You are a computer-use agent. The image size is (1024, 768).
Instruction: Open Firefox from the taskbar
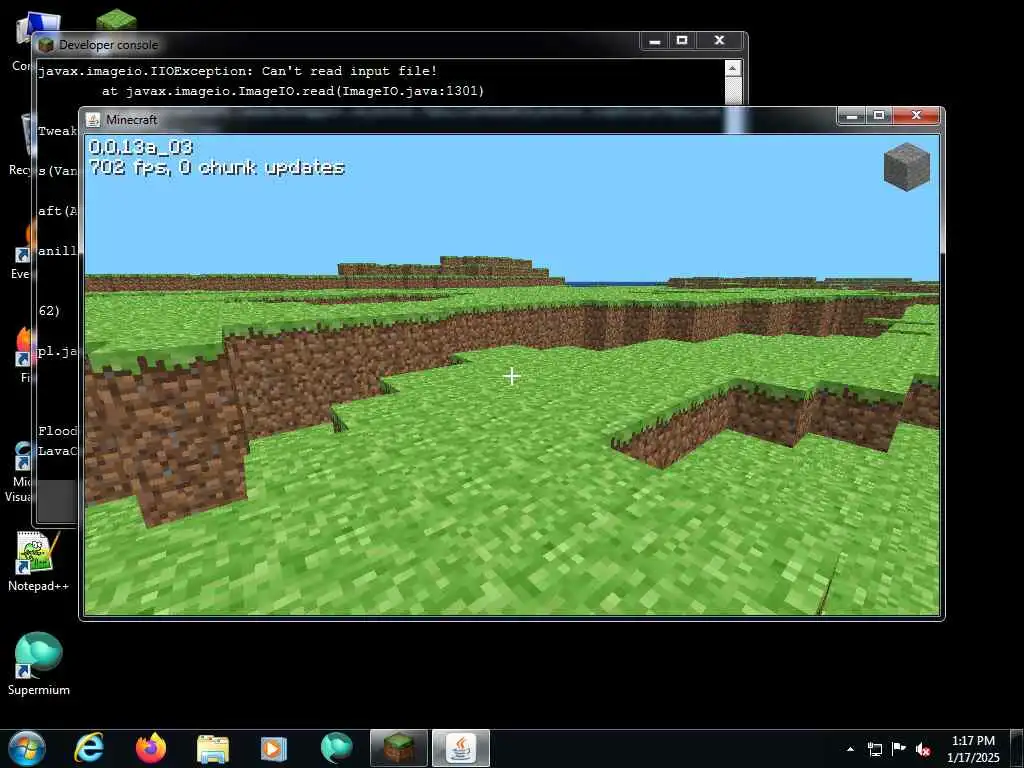151,748
